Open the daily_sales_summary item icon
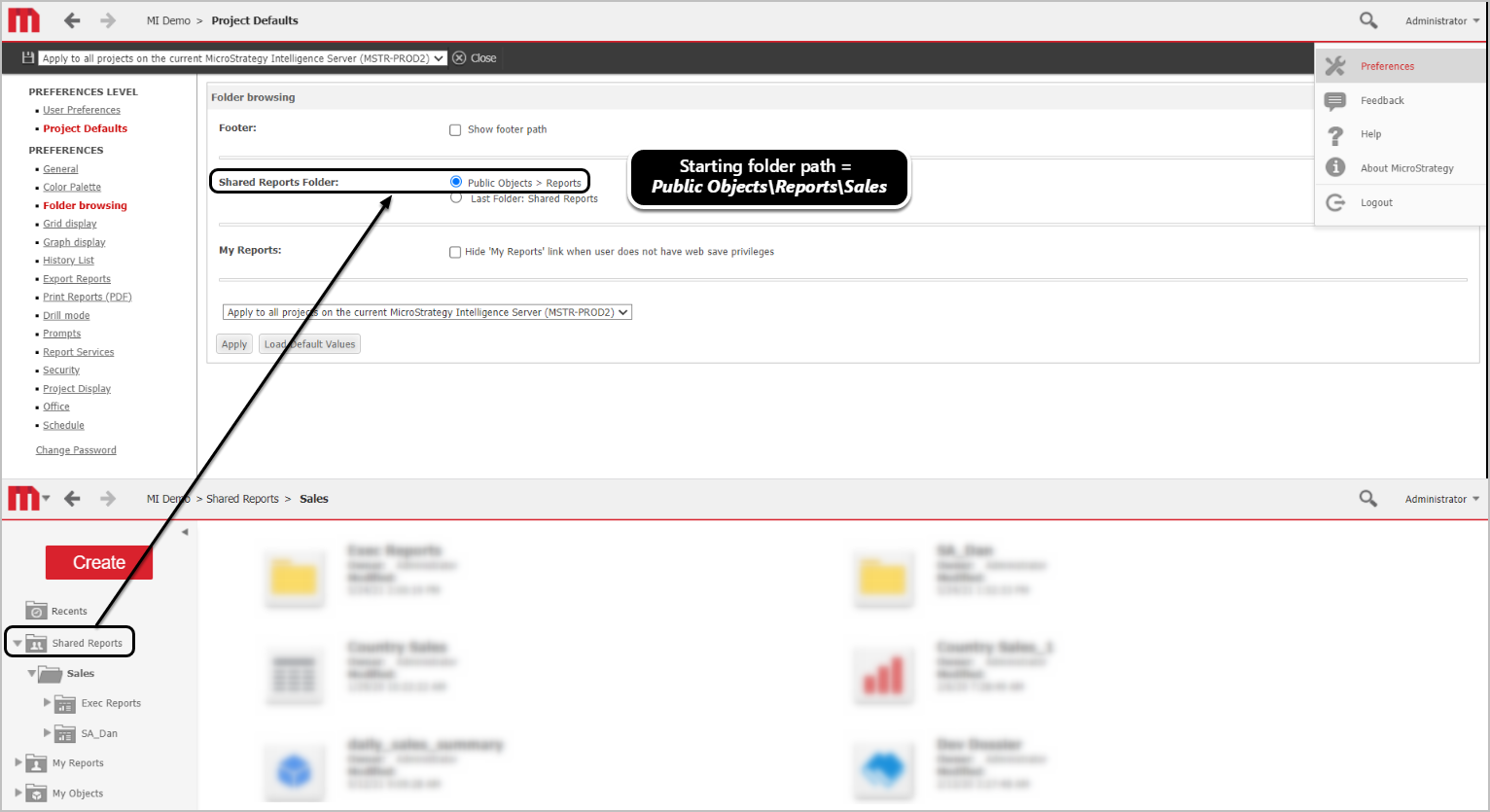This screenshot has height=812, width=1490. click(295, 770)
